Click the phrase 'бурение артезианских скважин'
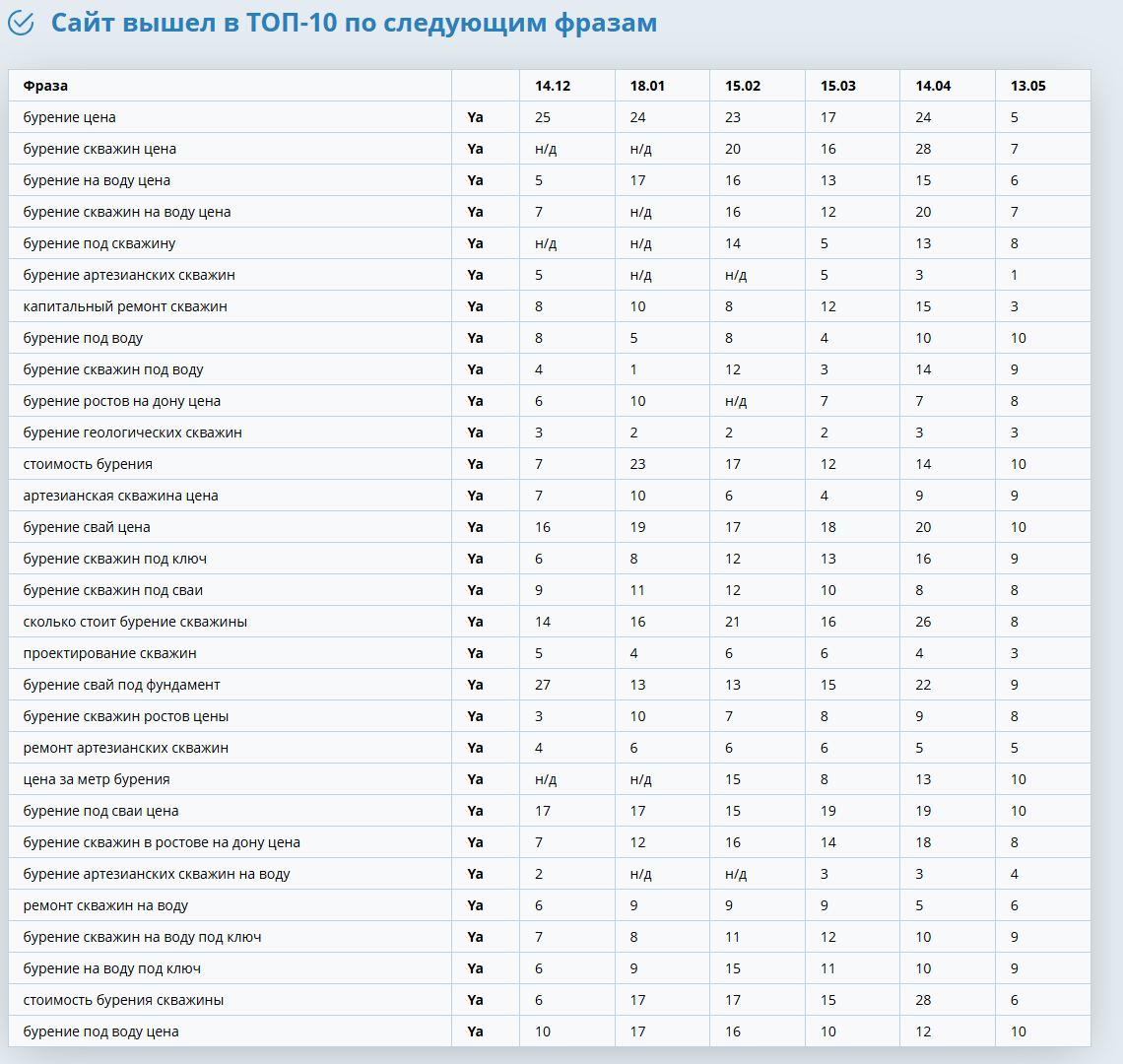The image size is (1123, 1064). point(129,275)
